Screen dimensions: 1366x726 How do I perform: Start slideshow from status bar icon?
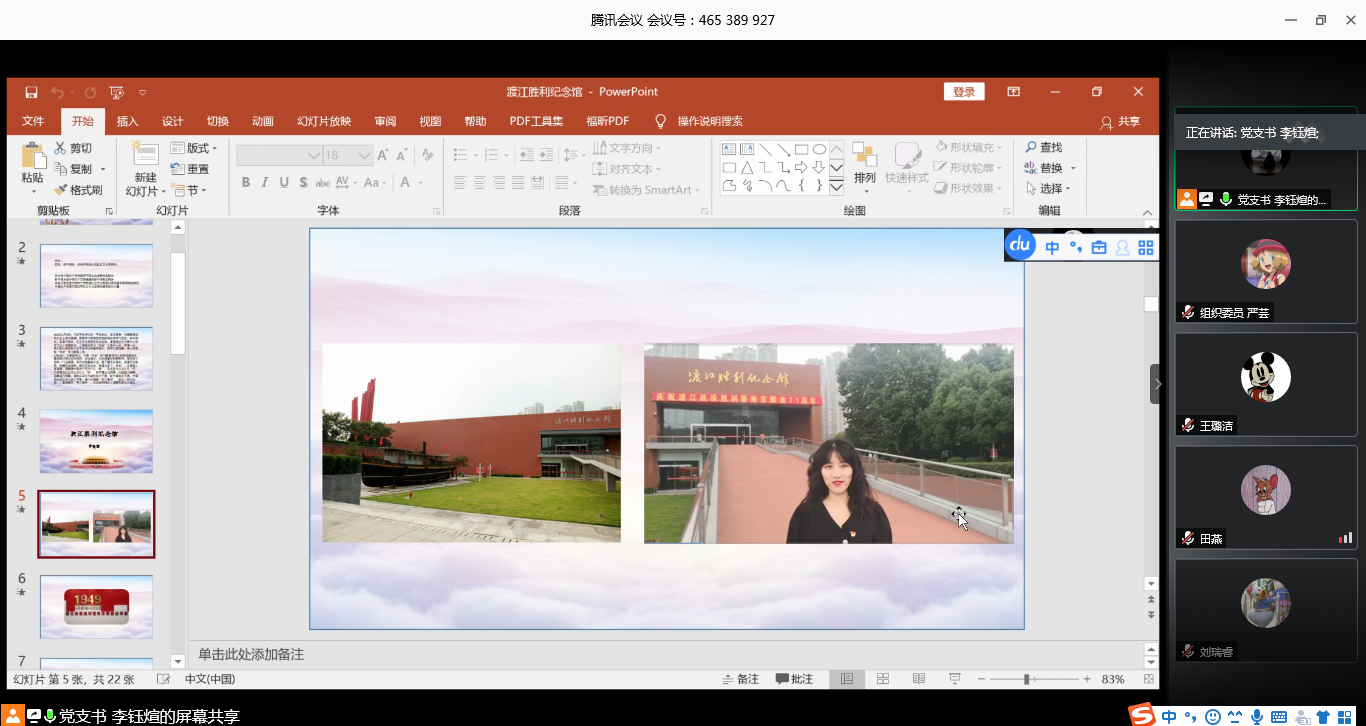tap(955, 679)
